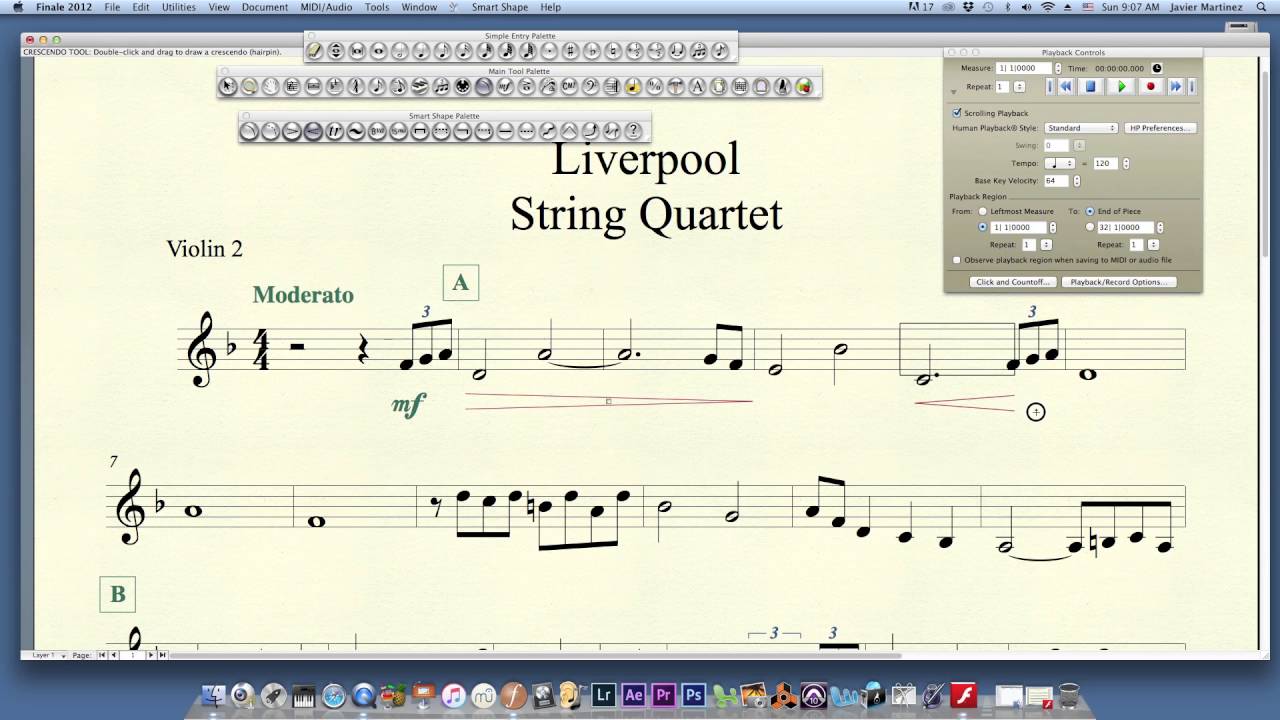1280x720 pixels.
Task: Click the Tempo value field showing 120
Action: (x=1106, y=163)
